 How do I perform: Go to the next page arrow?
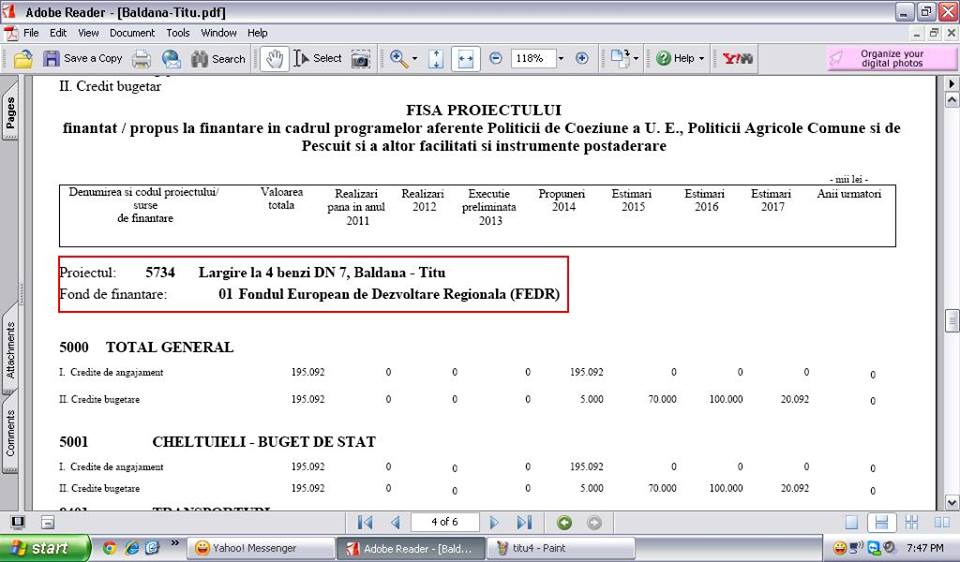(x=494, y=522)
